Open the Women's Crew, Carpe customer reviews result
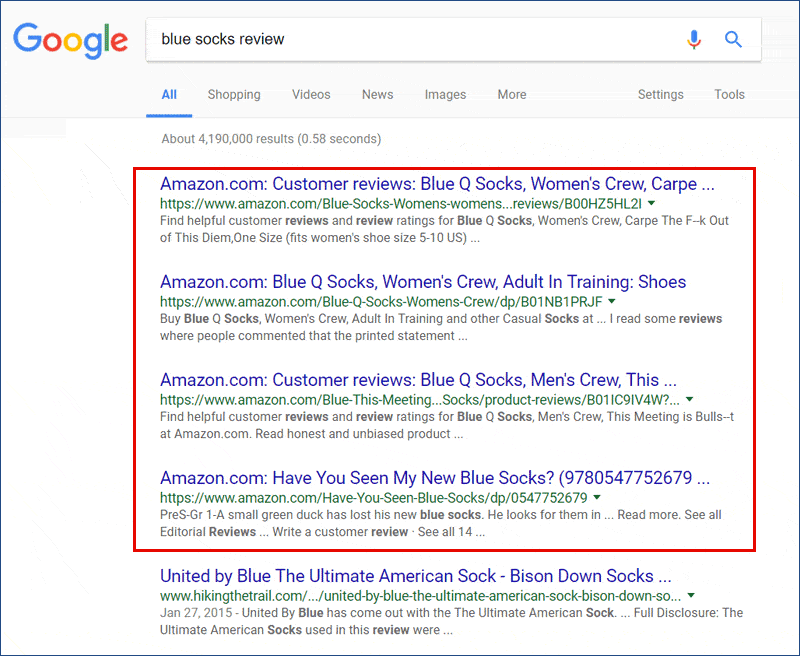 (x=437, y=184)
